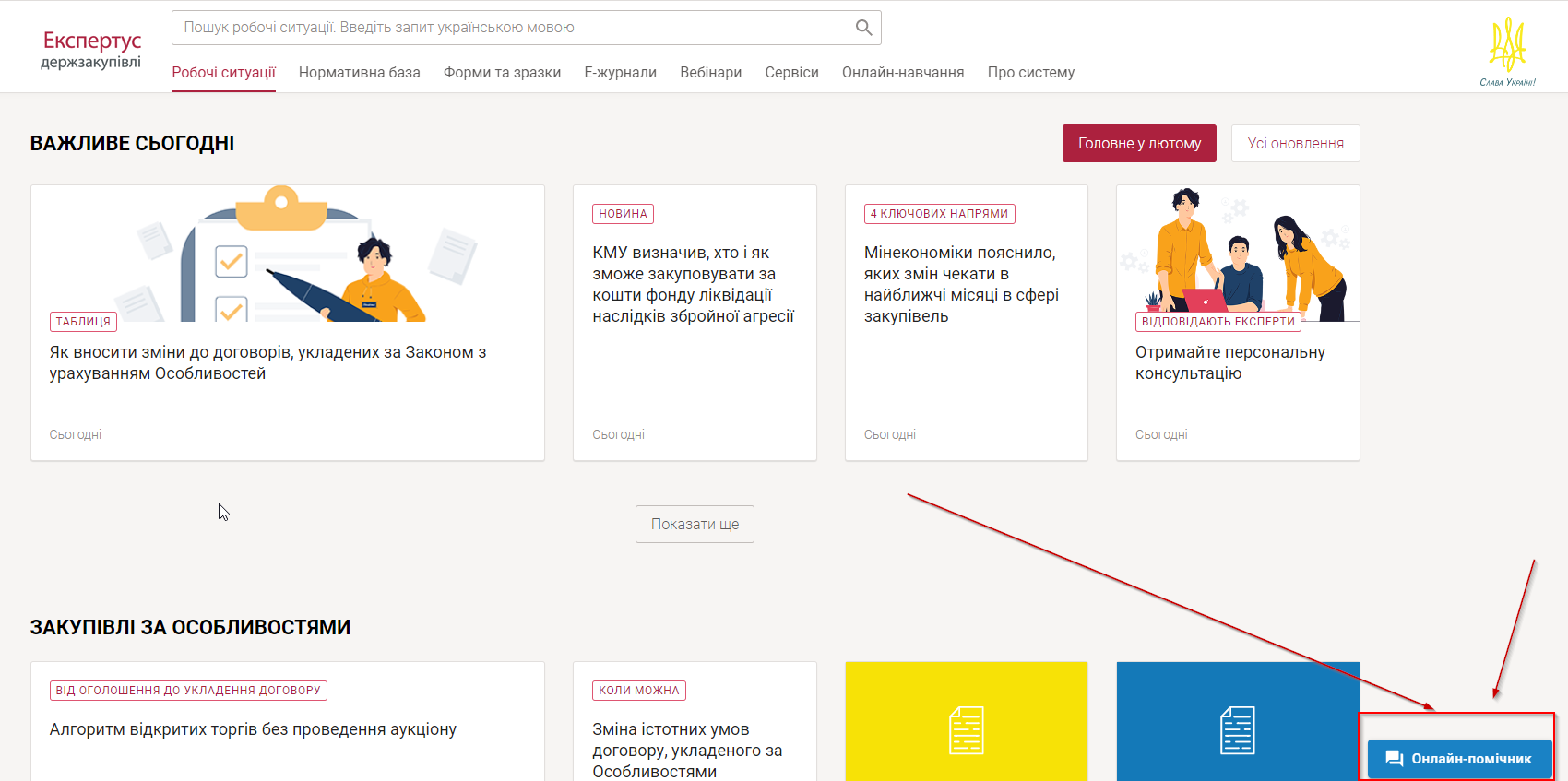
Task: Click the ЗАКУПІВЛІ ЗА ОСОБЛИВОСТЯМИ heading
Action: pyautogui.click(x=190, y=627)
